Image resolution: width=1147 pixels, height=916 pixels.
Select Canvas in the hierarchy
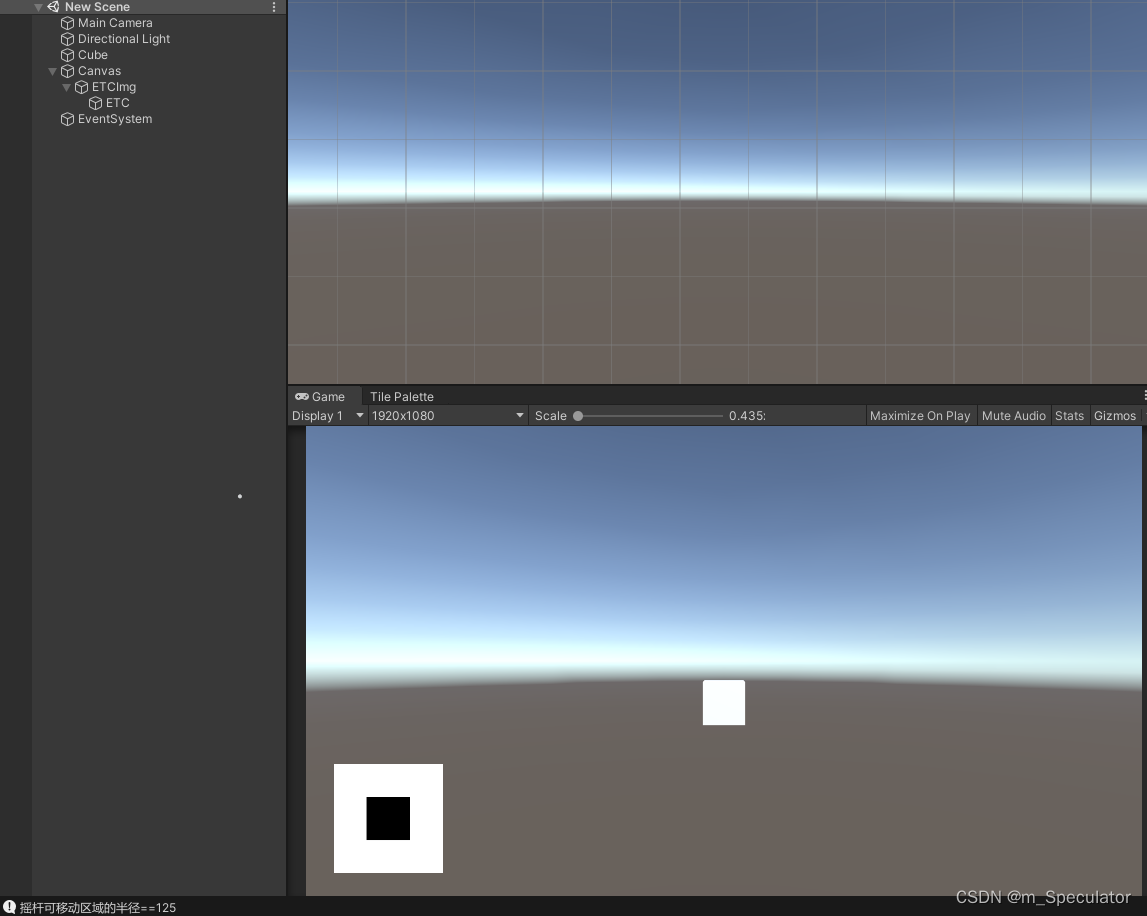click(99, 71)
